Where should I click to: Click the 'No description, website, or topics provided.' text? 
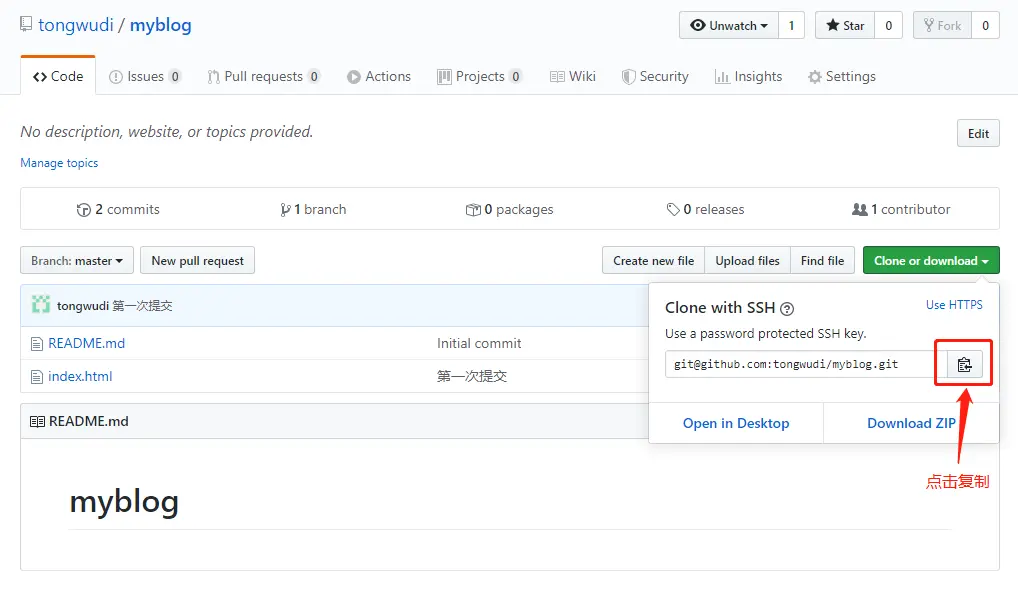coord(167,132)
